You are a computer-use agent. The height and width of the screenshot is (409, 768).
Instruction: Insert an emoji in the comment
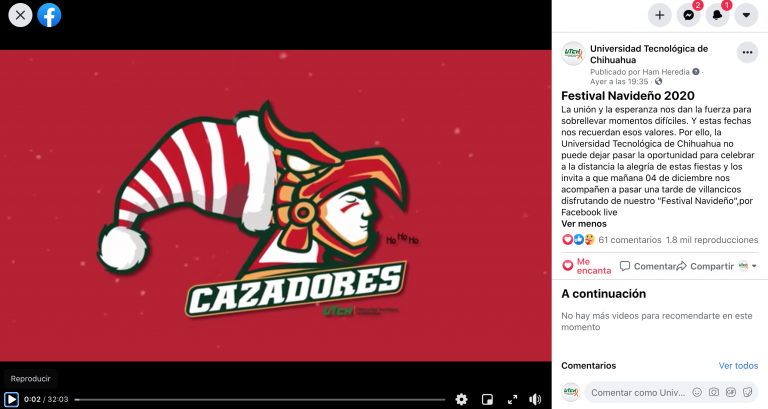click(697, 392)
